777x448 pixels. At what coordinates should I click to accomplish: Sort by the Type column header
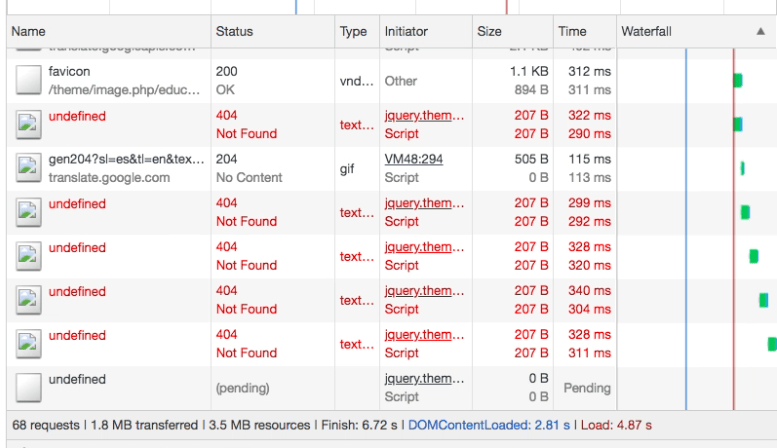(x=354, y=32)
